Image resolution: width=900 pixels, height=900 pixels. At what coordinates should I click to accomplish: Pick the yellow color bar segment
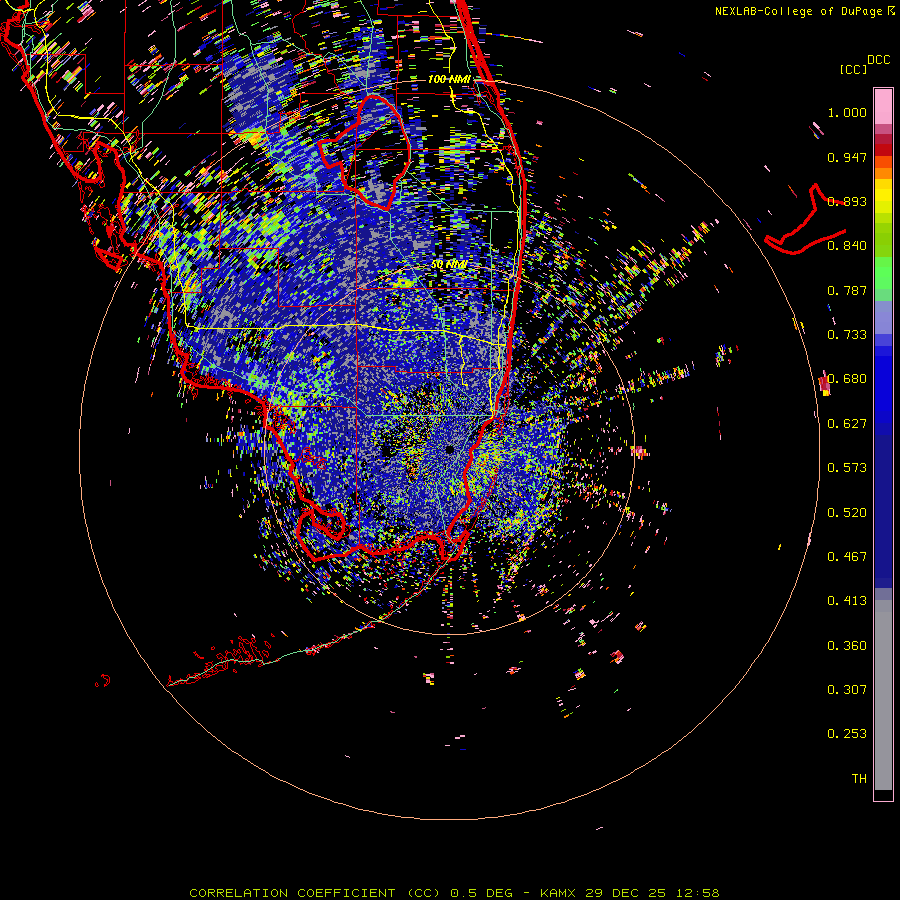coord(883,196)
